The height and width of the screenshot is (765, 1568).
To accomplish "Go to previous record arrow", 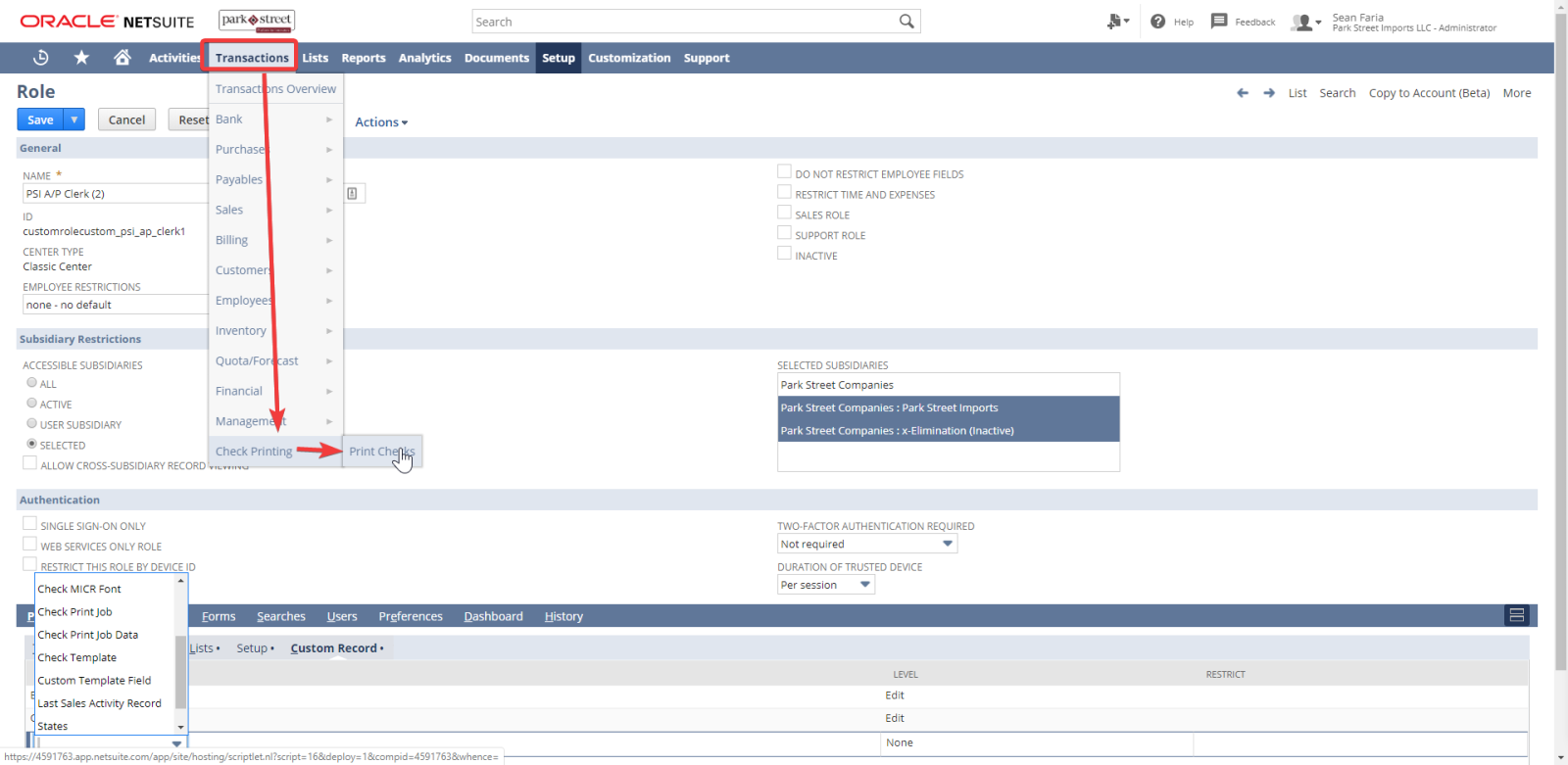I will click(1243, 93).
